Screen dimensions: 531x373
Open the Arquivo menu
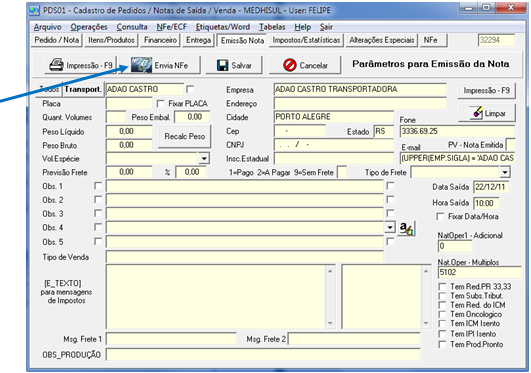[x=47, y=27]
